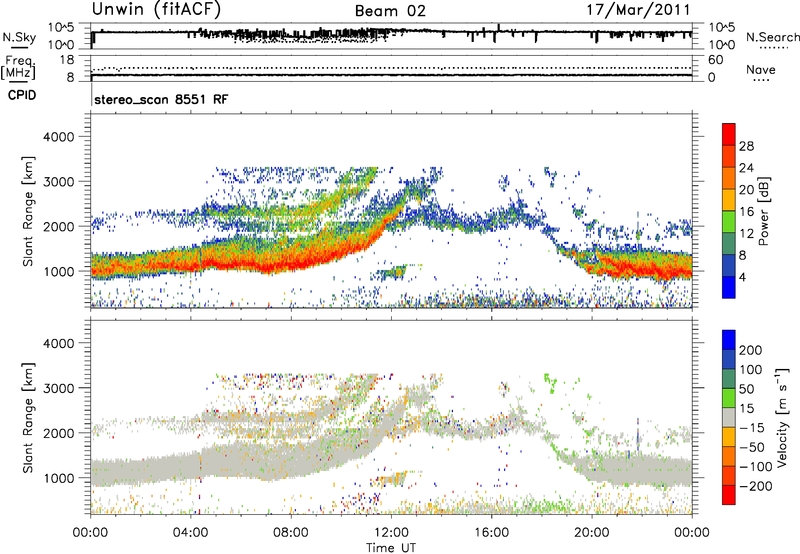Screen dimensions: 800x554
Task: Click the '28' value on Power colorbar
Action: pyautogui.click(x=746, y=146)
